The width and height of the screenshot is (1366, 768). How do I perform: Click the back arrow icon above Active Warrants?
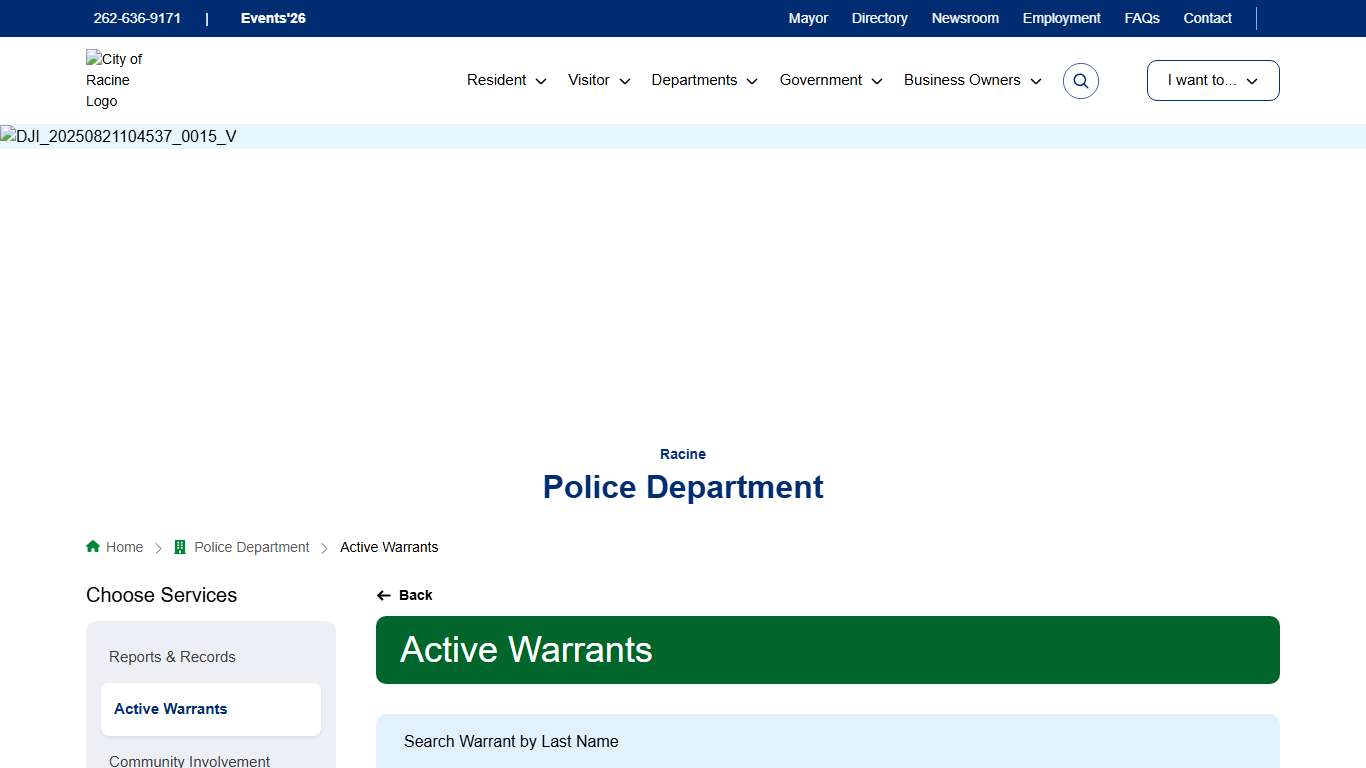click(x=384, y=595)
